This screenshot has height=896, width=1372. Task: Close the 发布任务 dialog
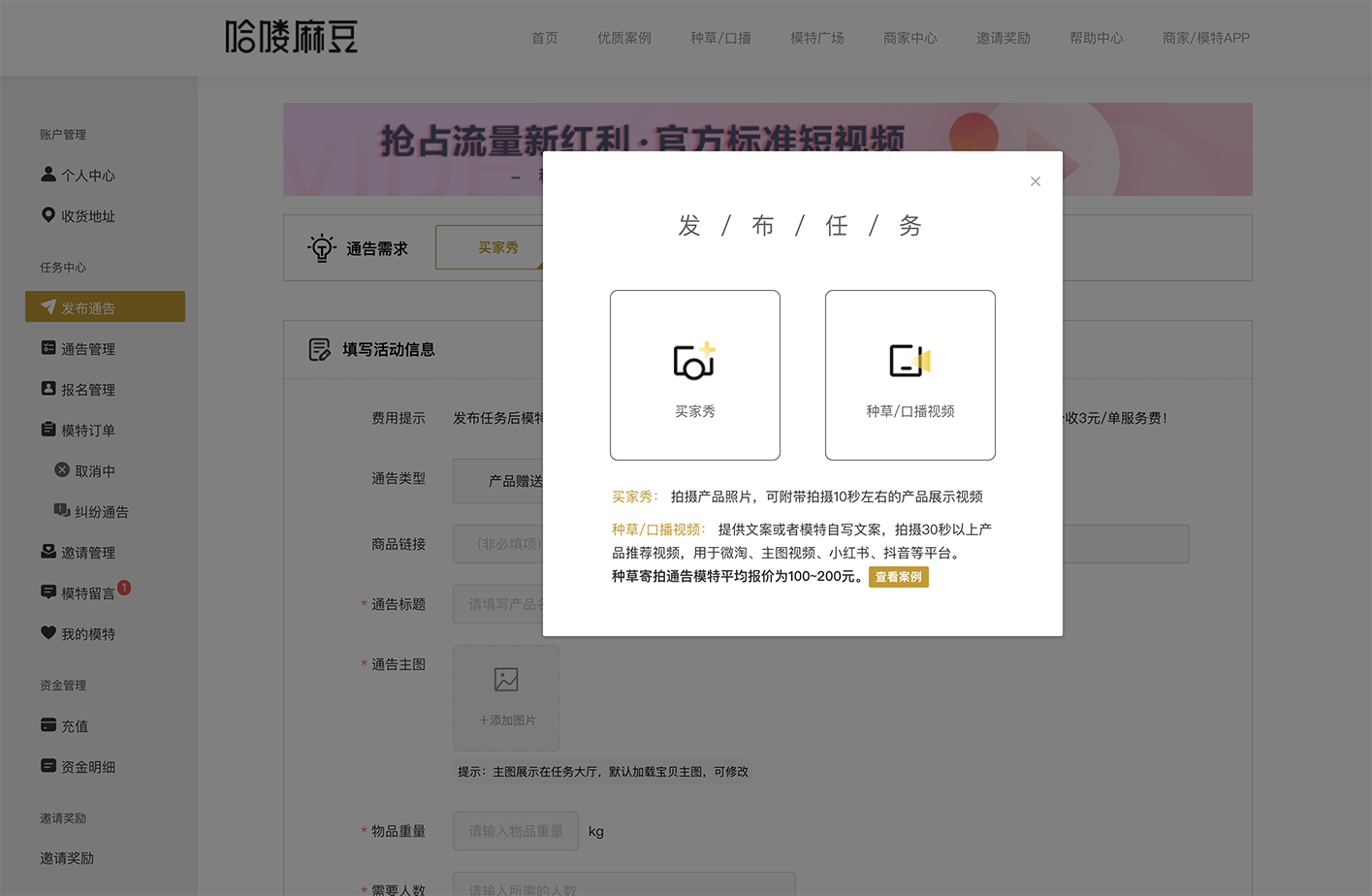[x=1035, y=180]
